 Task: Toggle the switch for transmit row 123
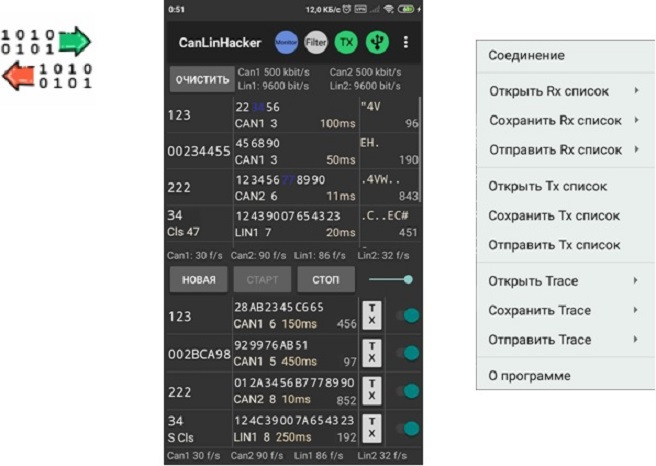point(407,315)
